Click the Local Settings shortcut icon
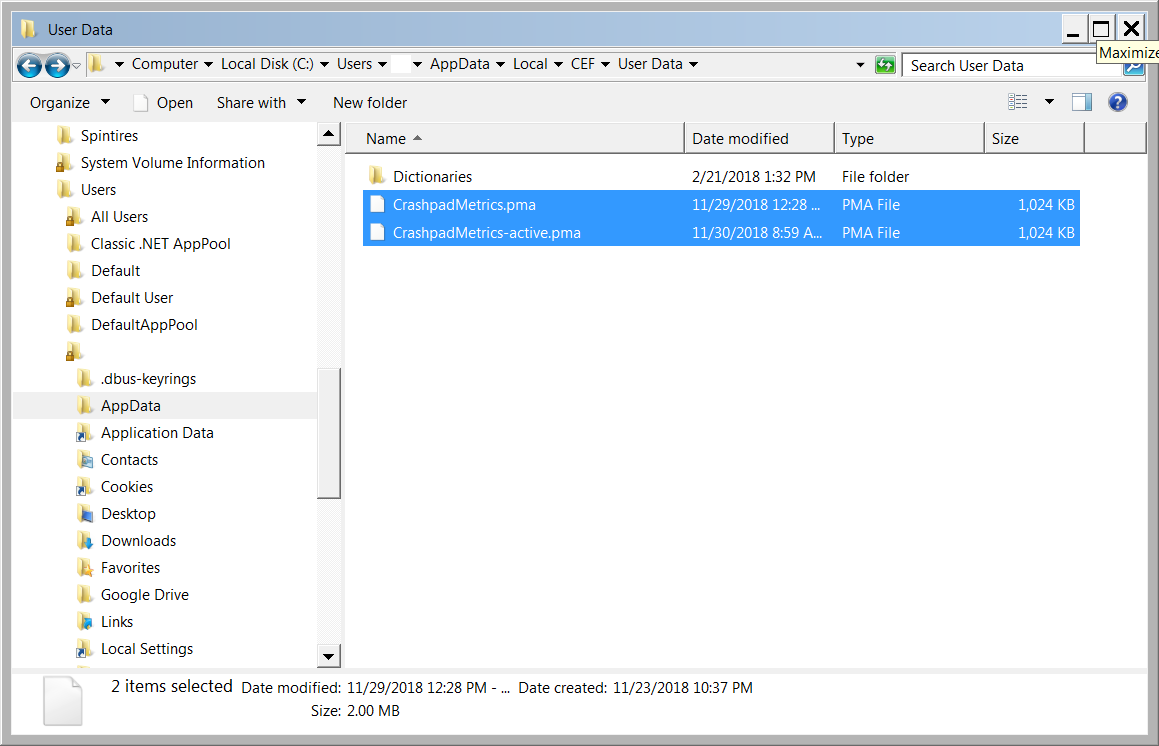 84,648
